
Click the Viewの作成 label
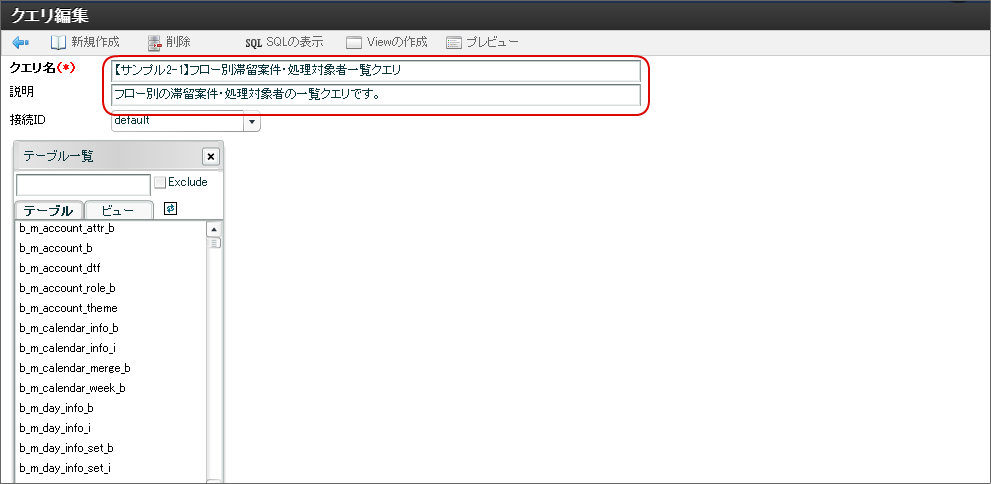tap(397, 42)
